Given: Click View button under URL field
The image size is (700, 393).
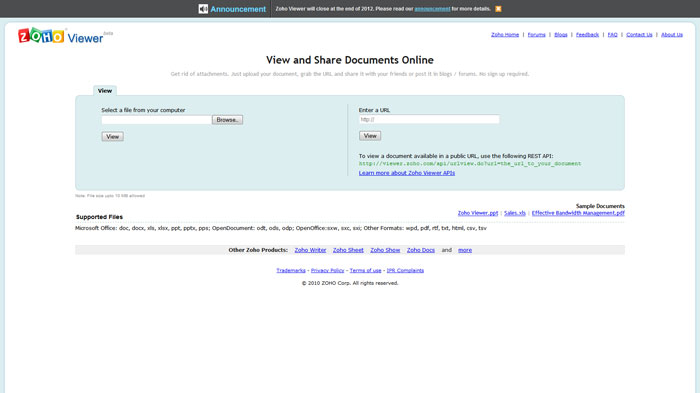Looking at the screenshot, I should pyautogui.click(x=370, y=136).
